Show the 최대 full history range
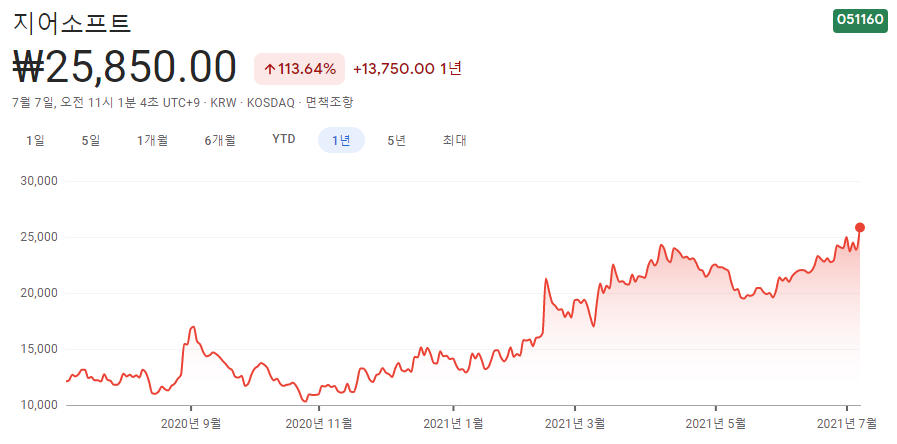 [x=455, y=140]
